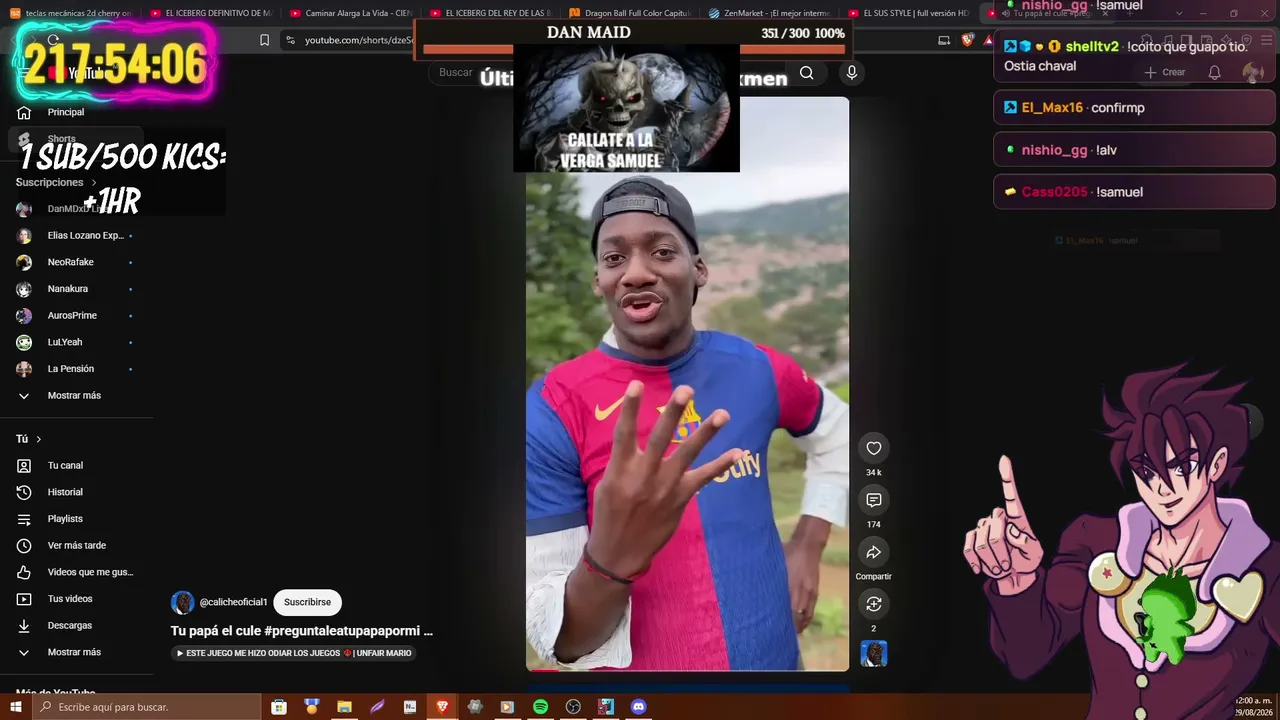
Task: Open Brave browser on taskbar
Action: (442, 707)
